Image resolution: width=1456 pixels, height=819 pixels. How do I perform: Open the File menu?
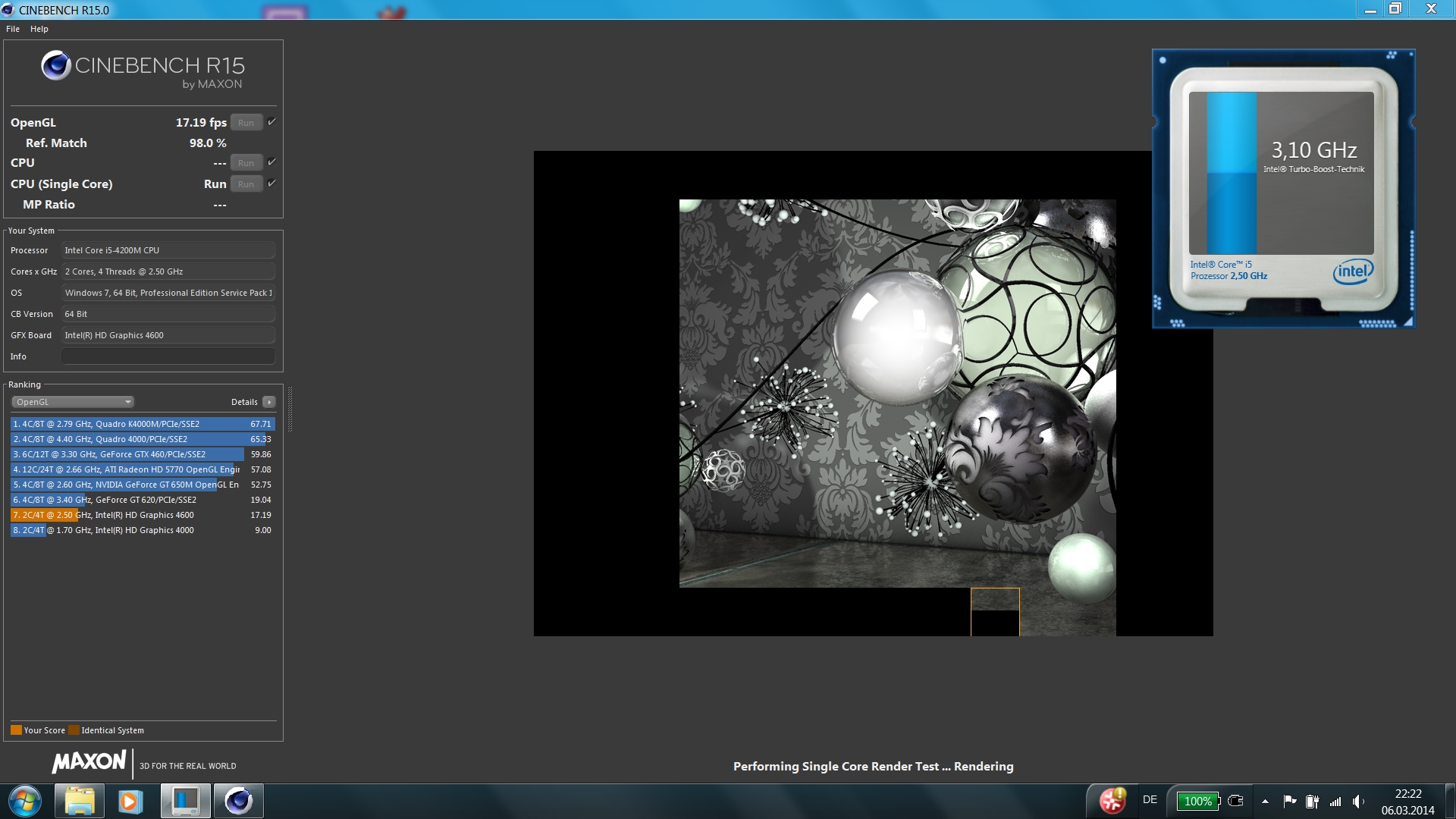[13, 29]
